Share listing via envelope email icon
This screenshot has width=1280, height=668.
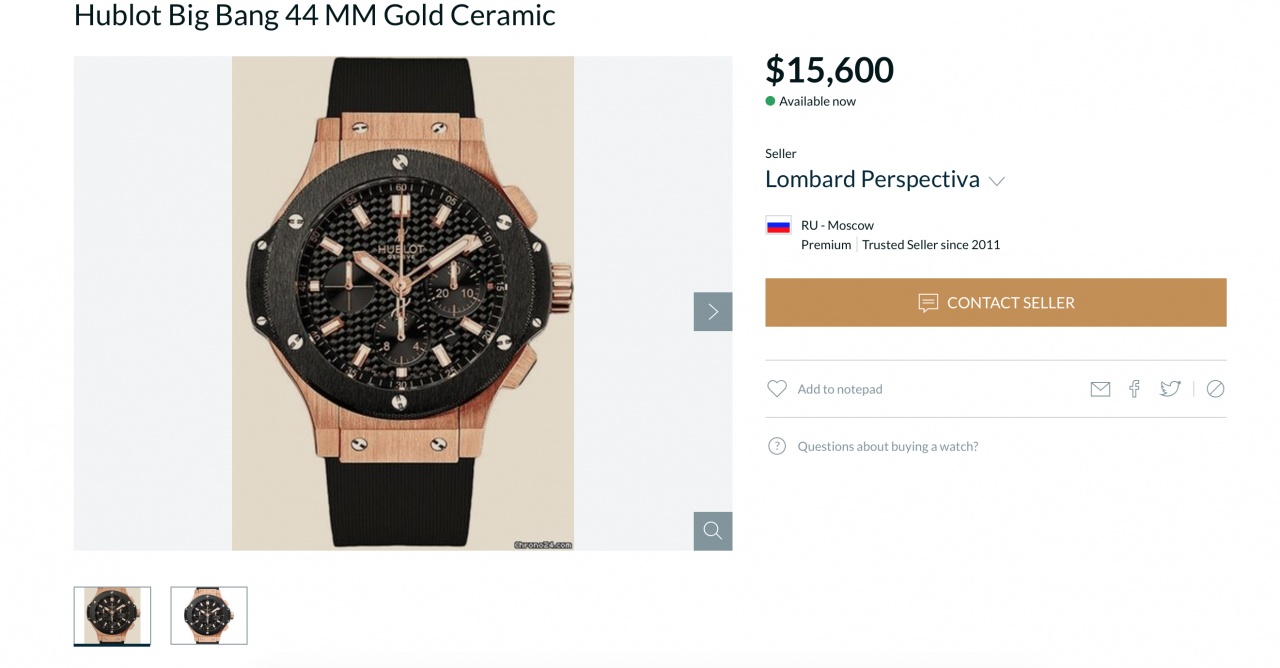point(1100,389)
